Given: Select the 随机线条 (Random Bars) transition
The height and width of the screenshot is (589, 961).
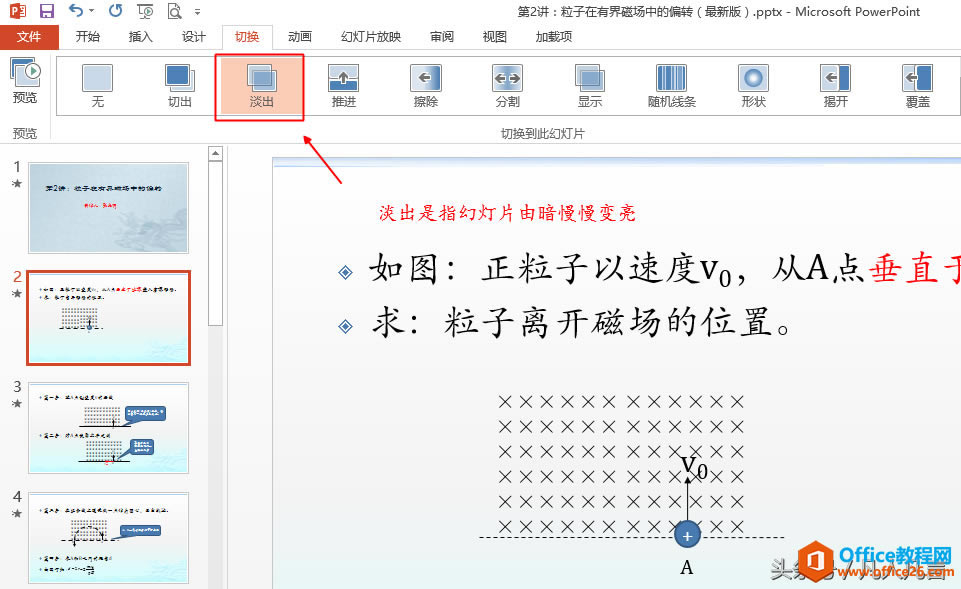Looking at the screenshot, I should [672, 86].
